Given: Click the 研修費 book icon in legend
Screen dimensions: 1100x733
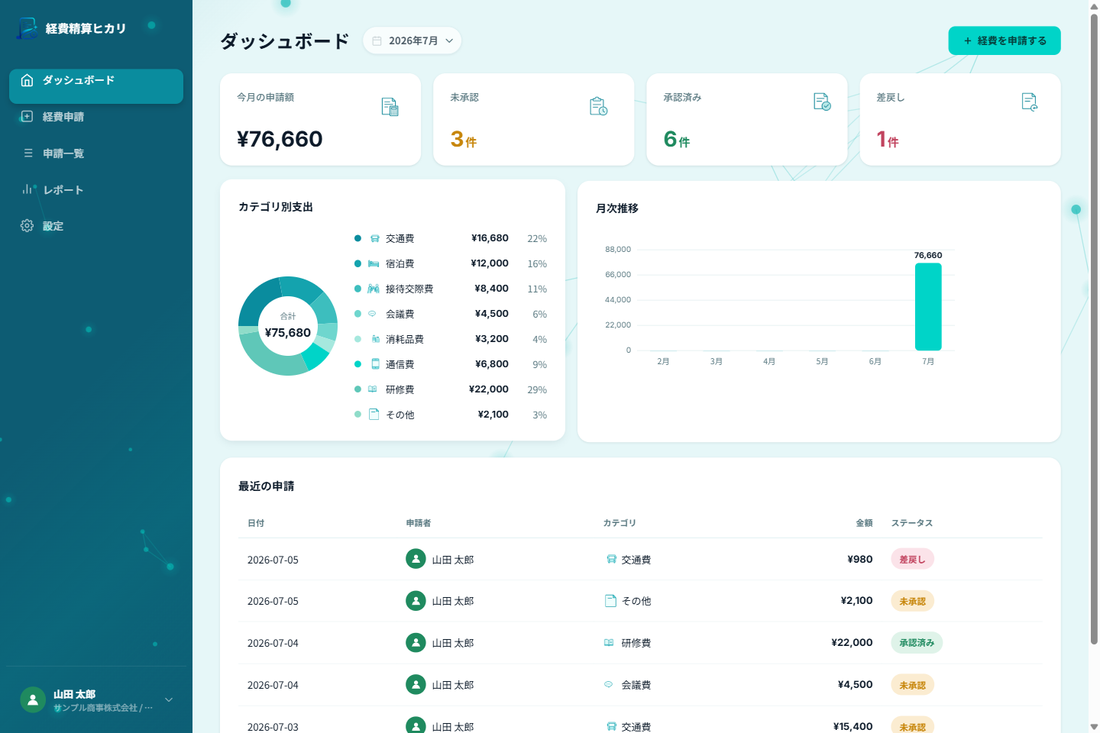Looking at the screenshot, I should click(373, 389).
